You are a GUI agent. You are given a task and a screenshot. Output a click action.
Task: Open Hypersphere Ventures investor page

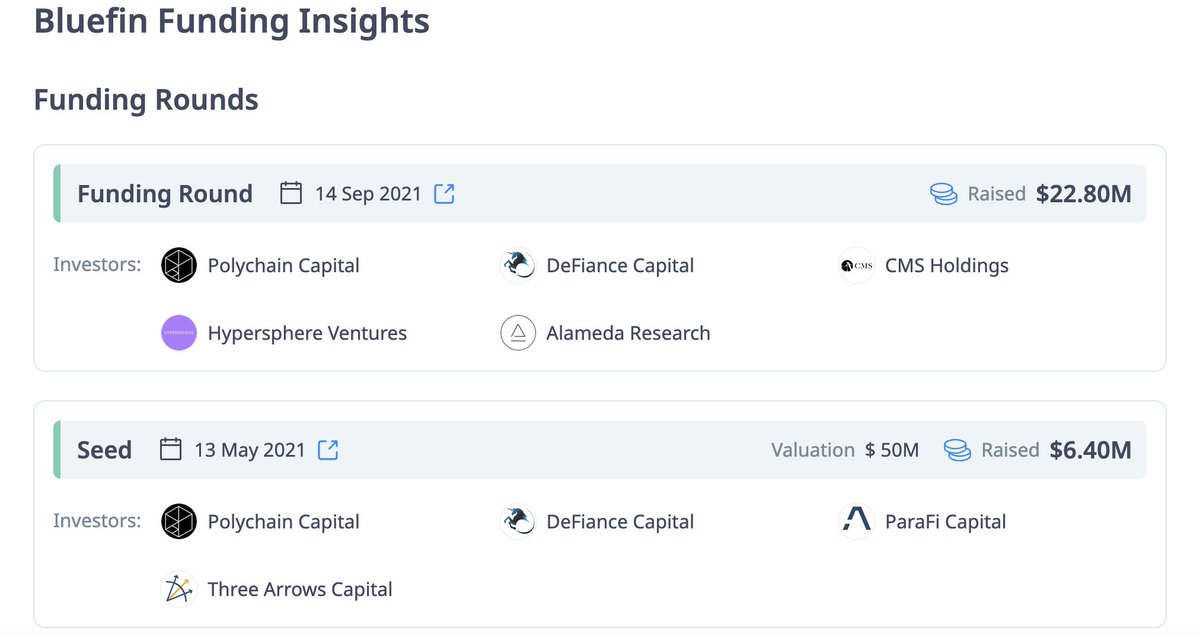[x=307, y=333]
